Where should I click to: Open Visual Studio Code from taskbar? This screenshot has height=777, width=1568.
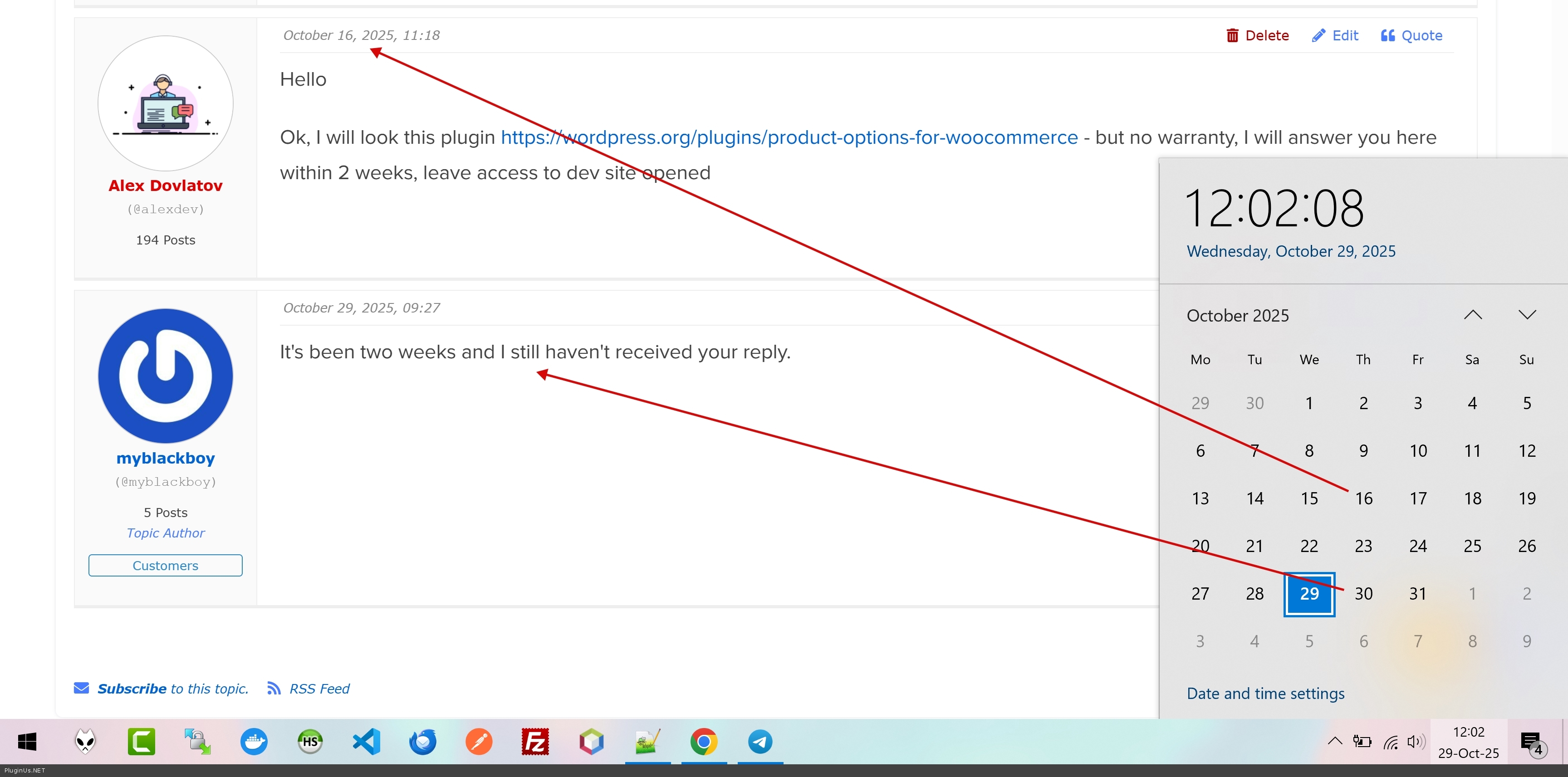tap(367, 741)
